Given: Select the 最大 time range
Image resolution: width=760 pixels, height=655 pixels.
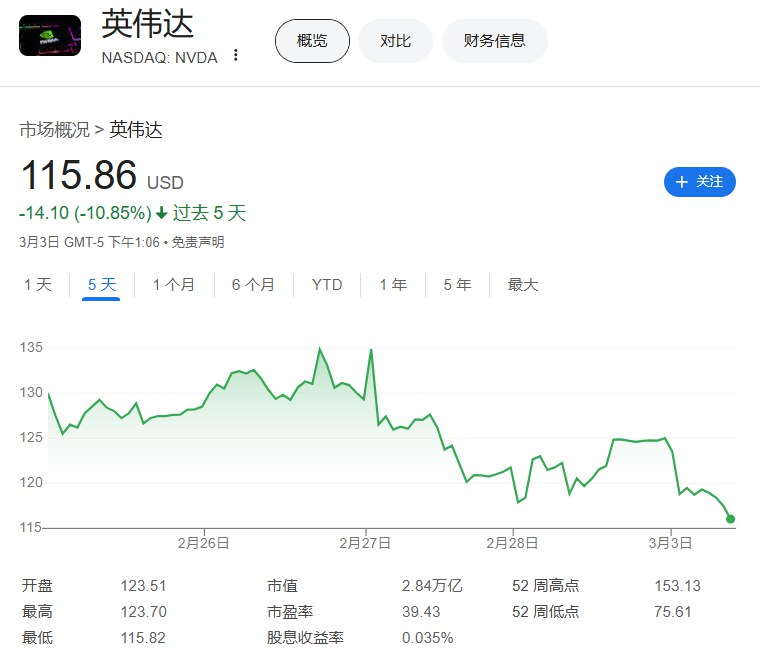Looking at the screenshot, I should [523, 285].
